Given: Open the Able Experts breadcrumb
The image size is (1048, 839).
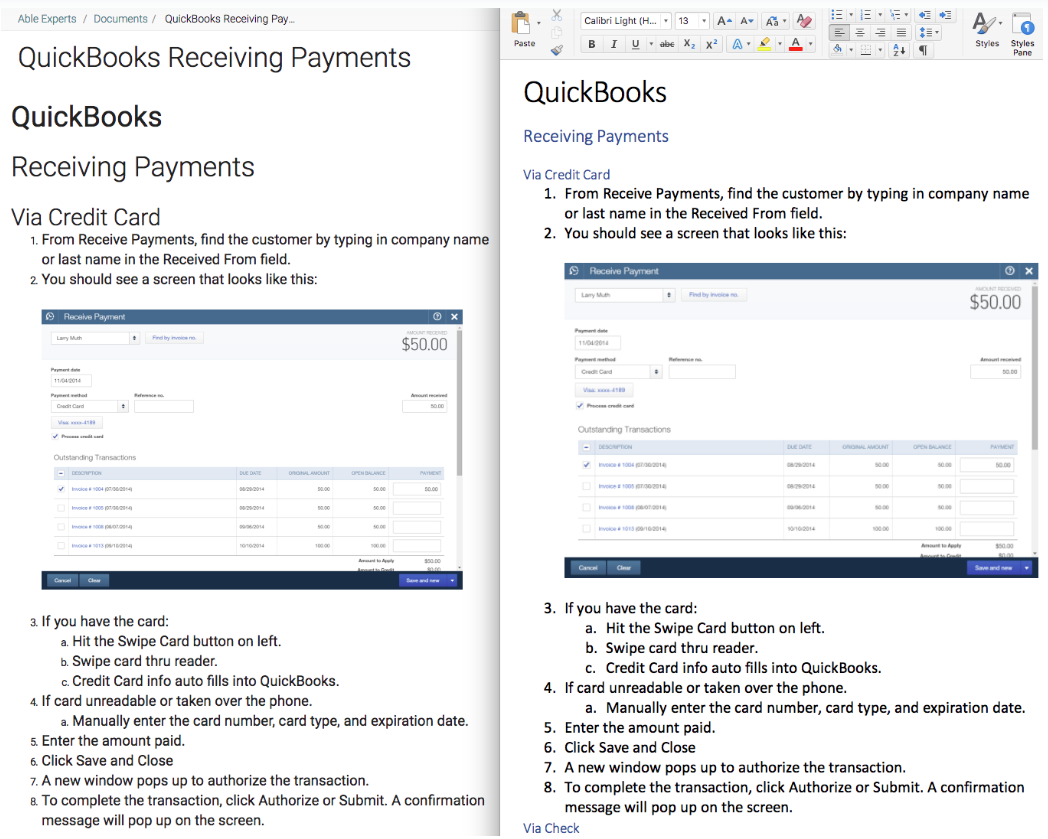Looking at the screenshot, I should click(x=47, y=19).
